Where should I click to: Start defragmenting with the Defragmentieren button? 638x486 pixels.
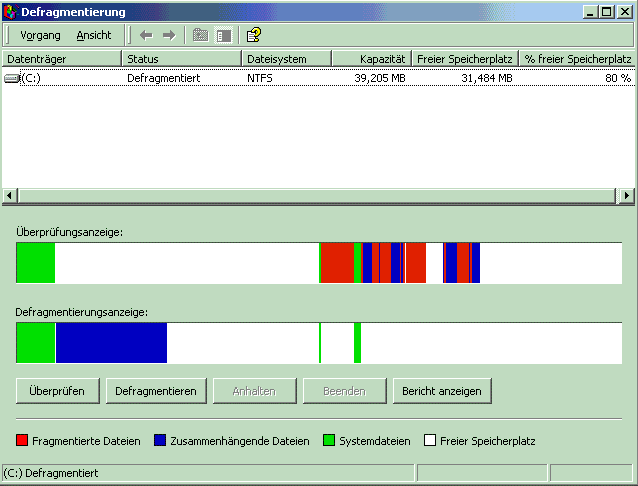coord(157,391)
